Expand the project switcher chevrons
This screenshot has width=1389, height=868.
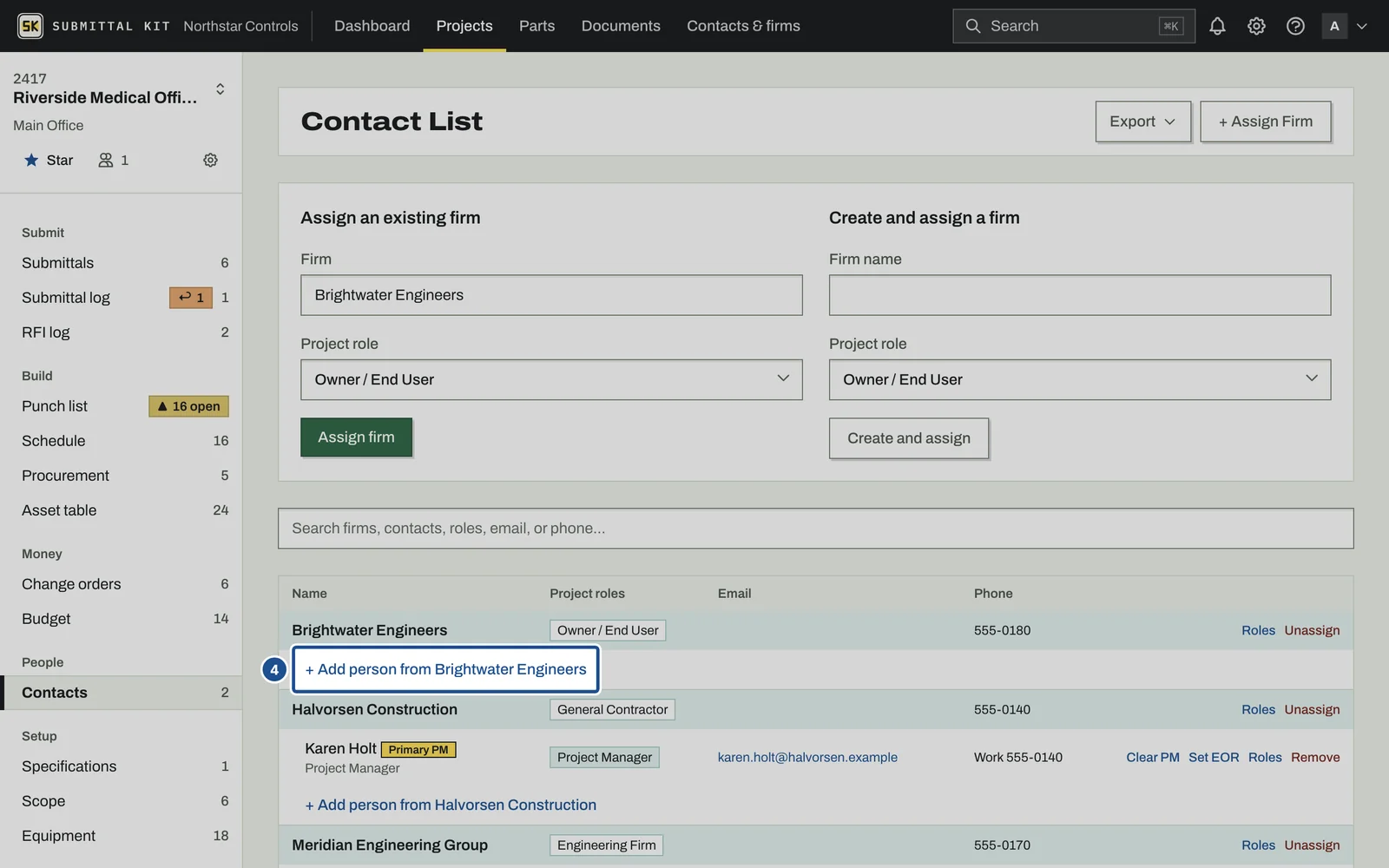click(x=221, y=89)
